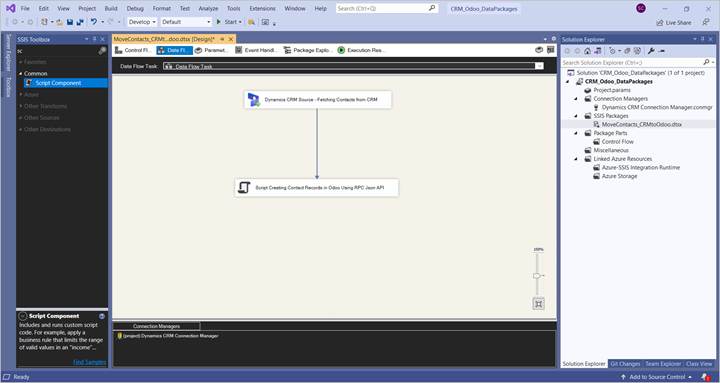Click the Search Solution Explorer field

[x=638, y=62]
